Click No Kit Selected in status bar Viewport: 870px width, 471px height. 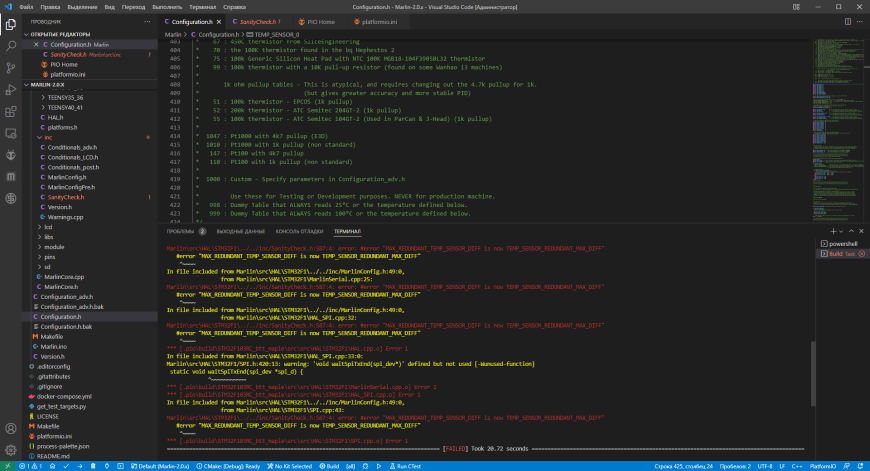[x=290, y=466]
